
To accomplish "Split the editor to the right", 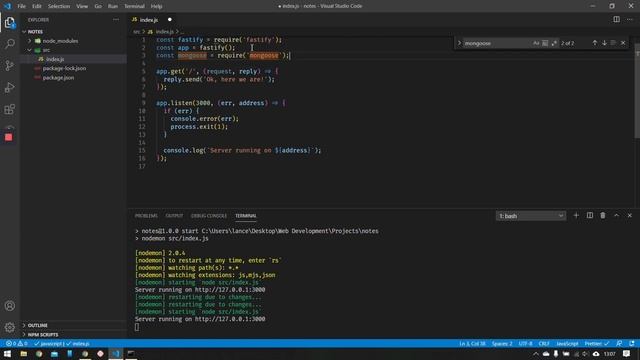I will point(616,19).
